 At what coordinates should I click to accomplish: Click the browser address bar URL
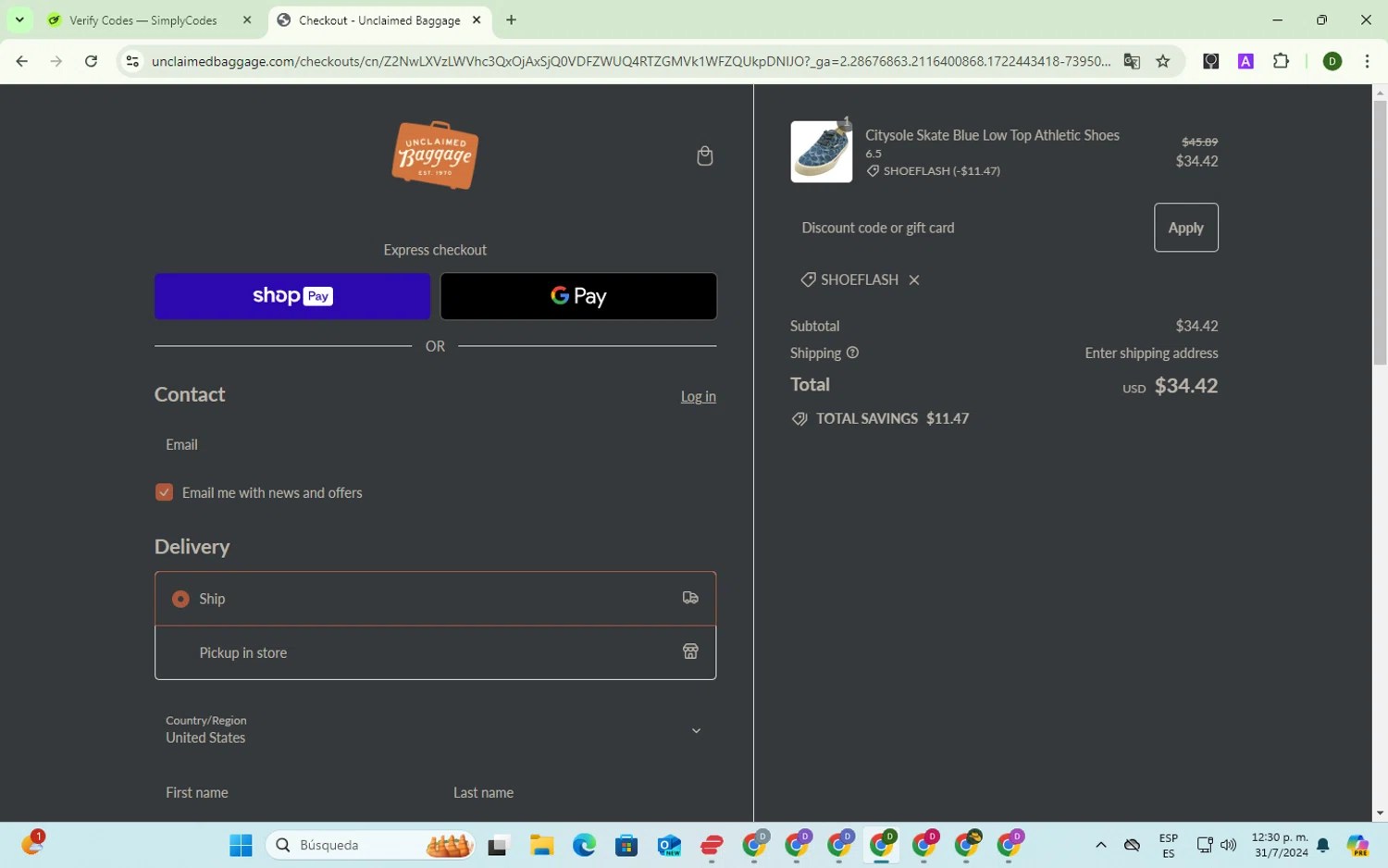(x=629, y=61)
